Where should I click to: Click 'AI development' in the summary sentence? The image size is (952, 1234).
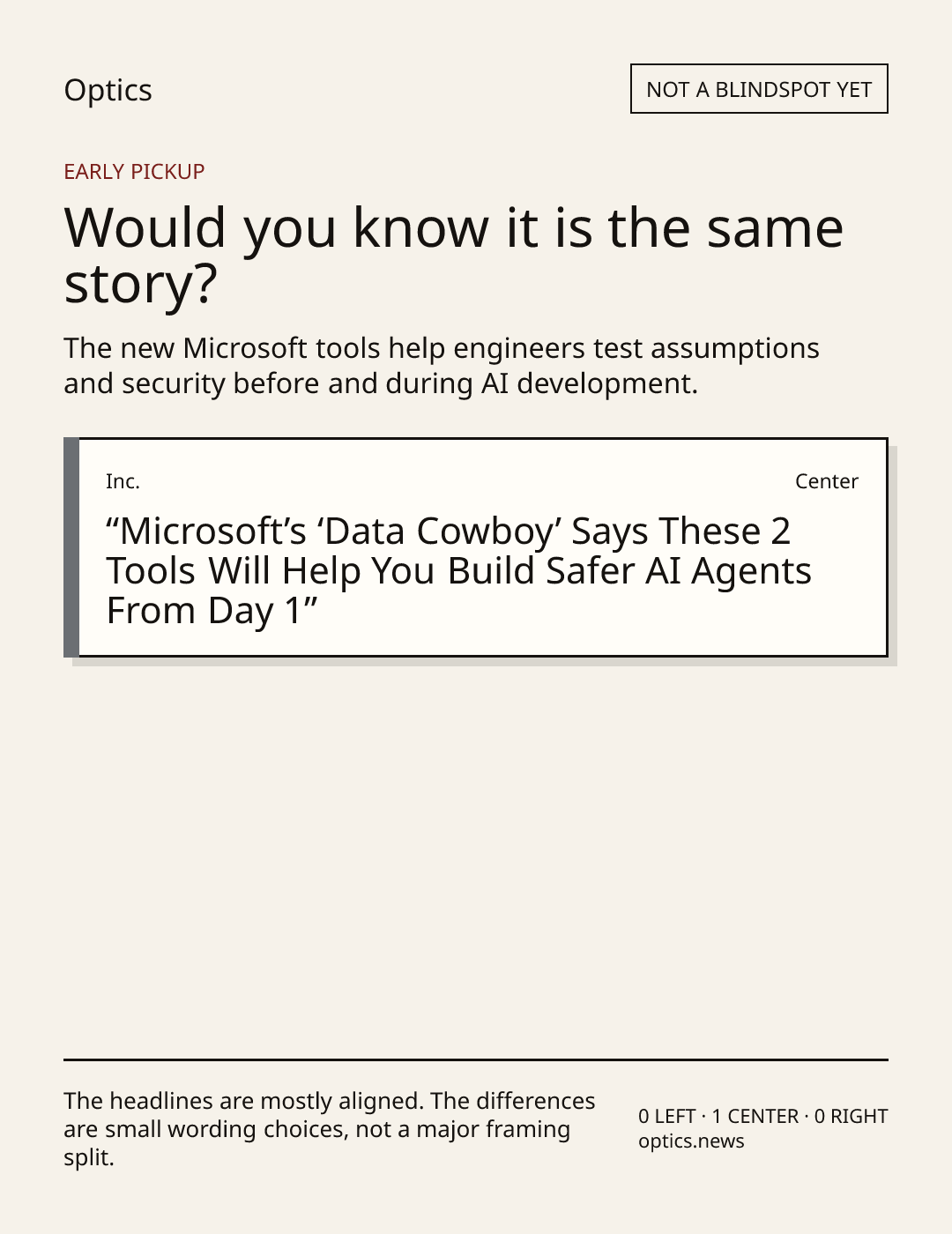[589, 384]
